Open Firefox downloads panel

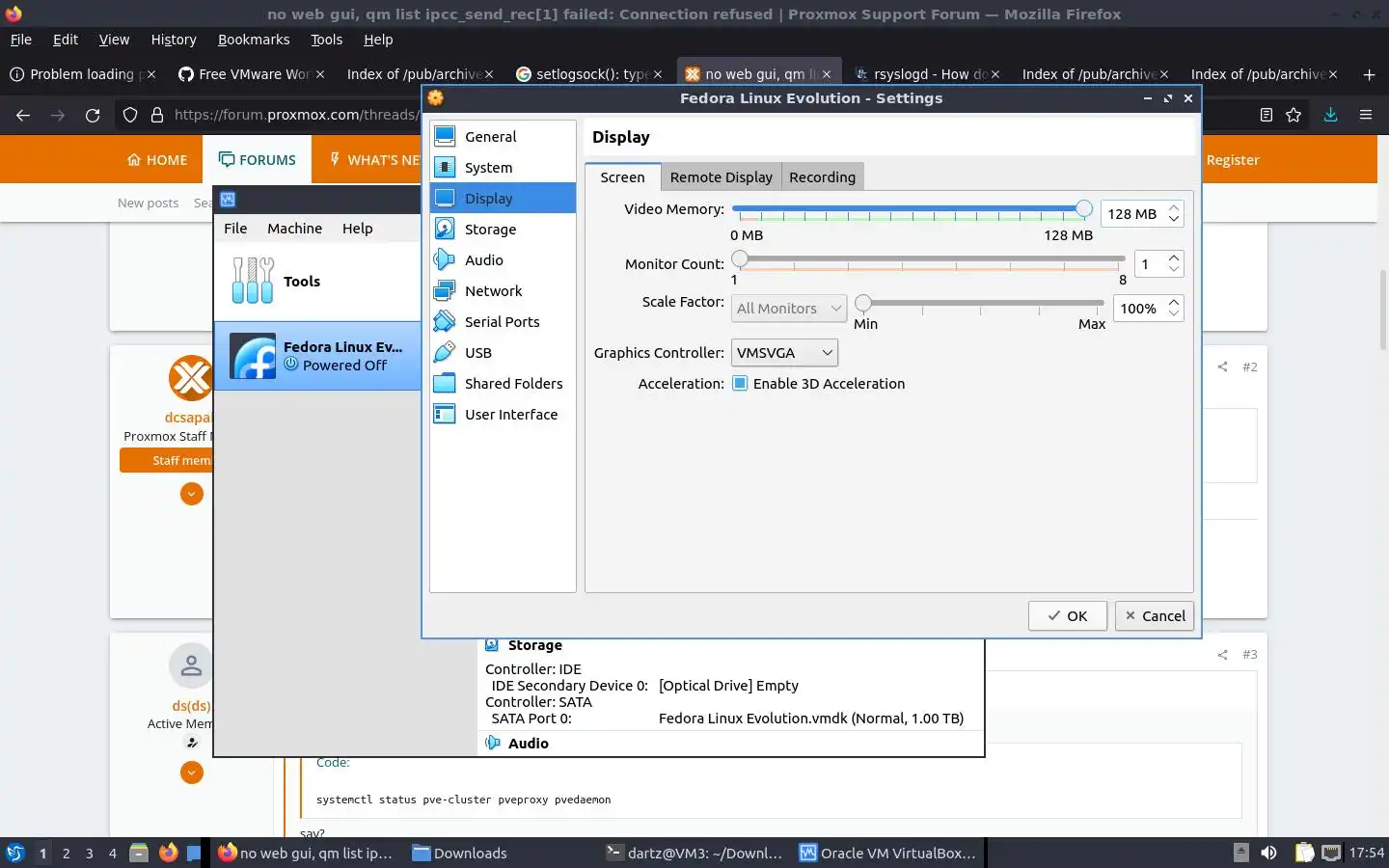click(1330, 115)
